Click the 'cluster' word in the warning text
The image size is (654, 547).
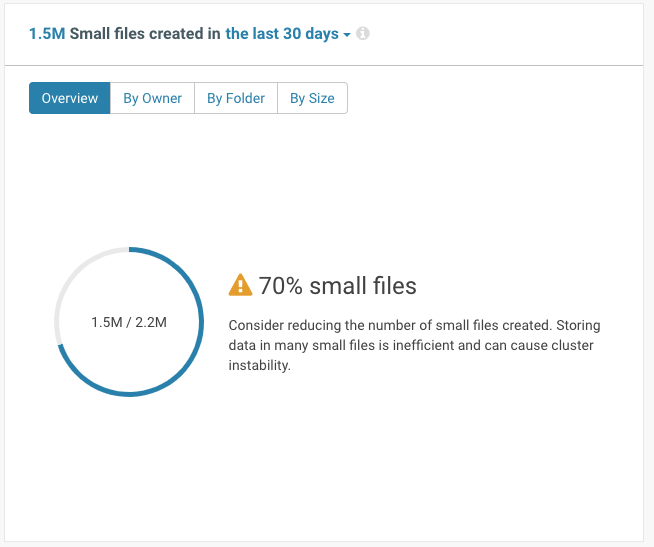(572, 345)
